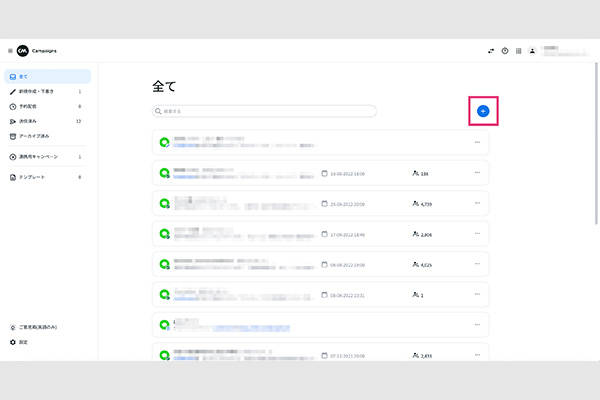This screenshot has height=400, width=600.
Task: Open アーカイブ済み archived section
Action: 35,136
